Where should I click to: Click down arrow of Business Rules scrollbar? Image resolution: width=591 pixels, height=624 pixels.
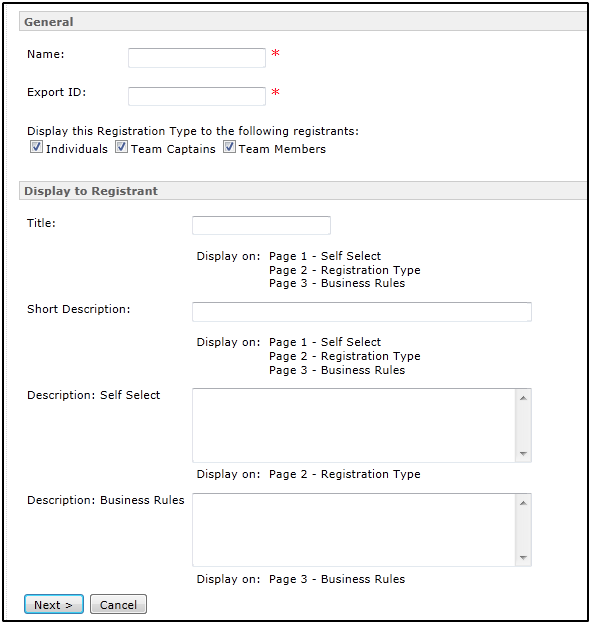point(523,558)
